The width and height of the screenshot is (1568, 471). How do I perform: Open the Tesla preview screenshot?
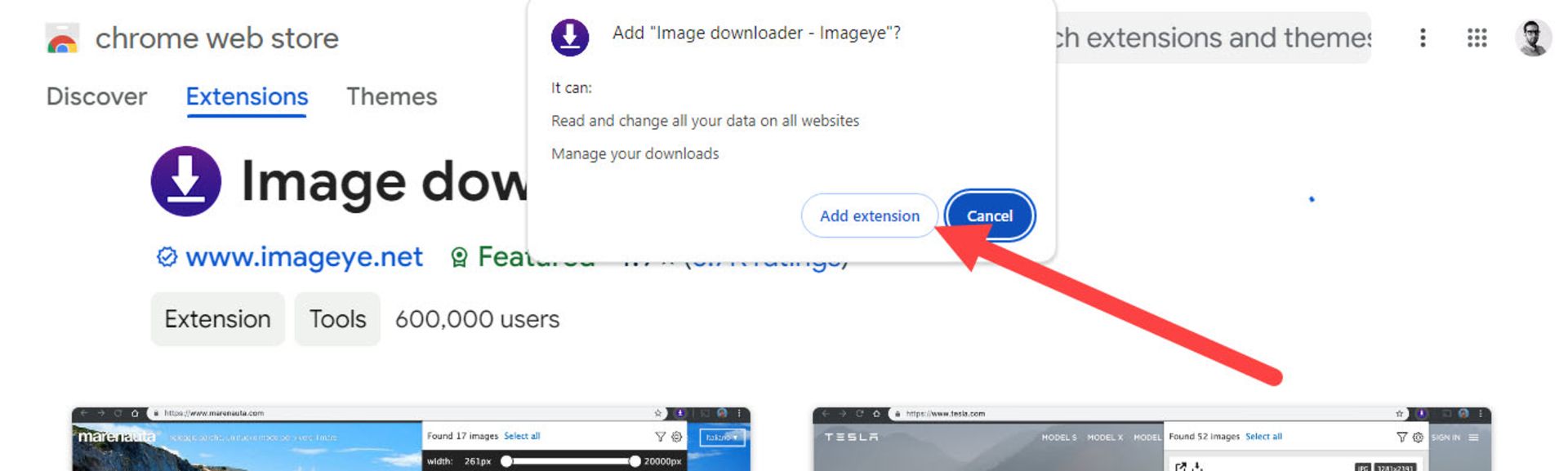[1151, 438]
